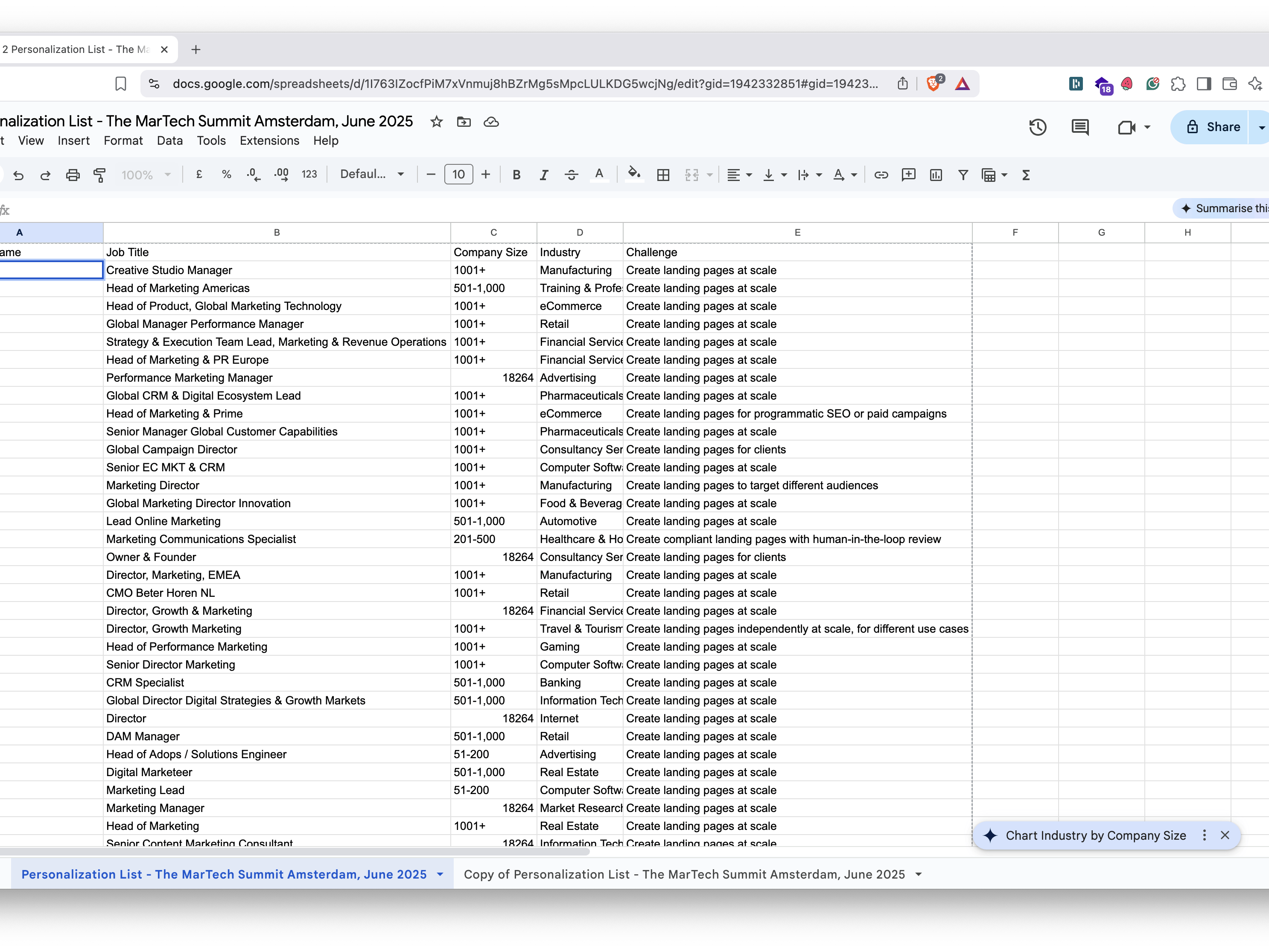Screen dimensions: 1269x952
Task: Create a filter with funnel icon
Action: point(963,175)
